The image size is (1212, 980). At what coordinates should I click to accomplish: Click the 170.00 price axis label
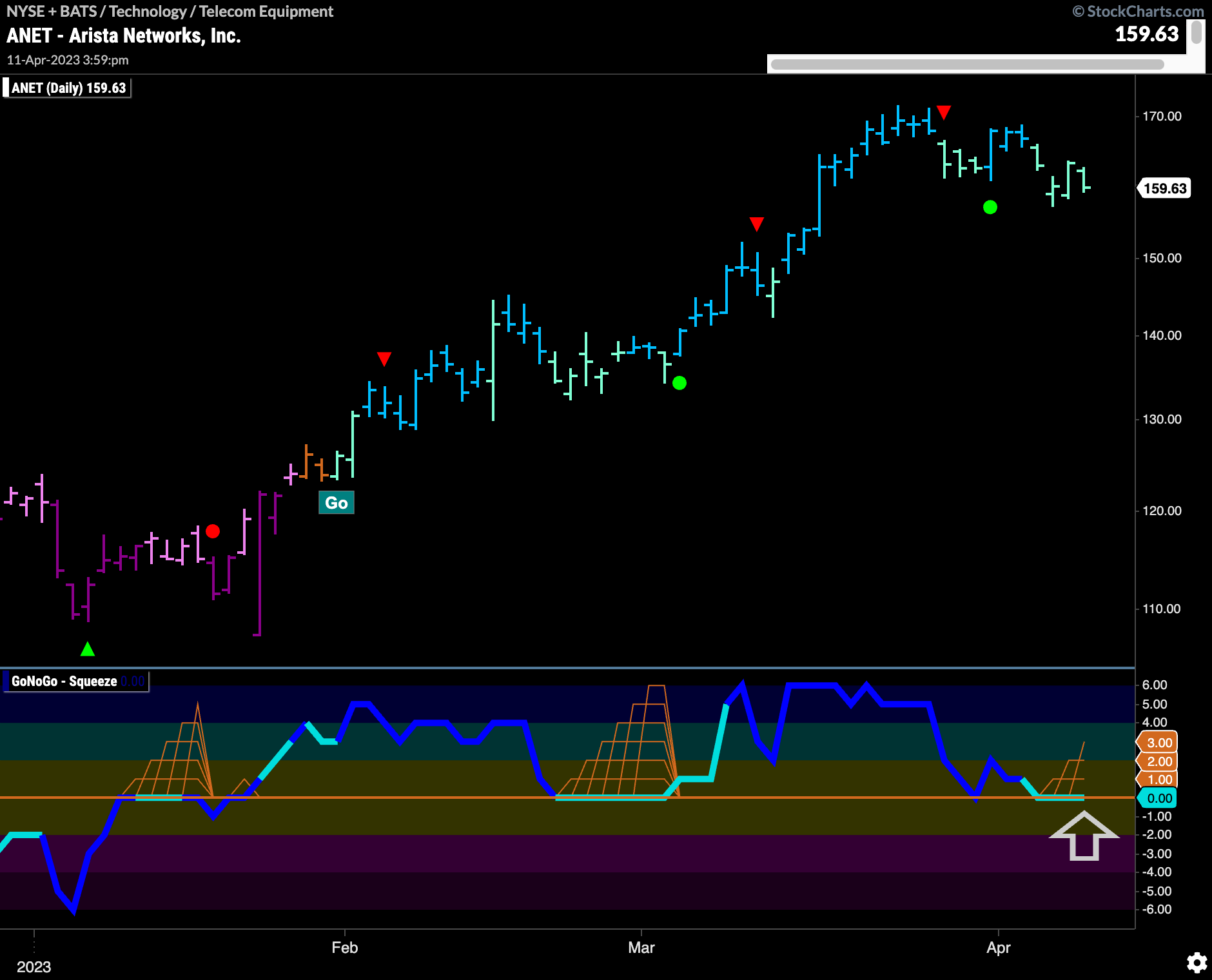click(x=1162, y=116)
